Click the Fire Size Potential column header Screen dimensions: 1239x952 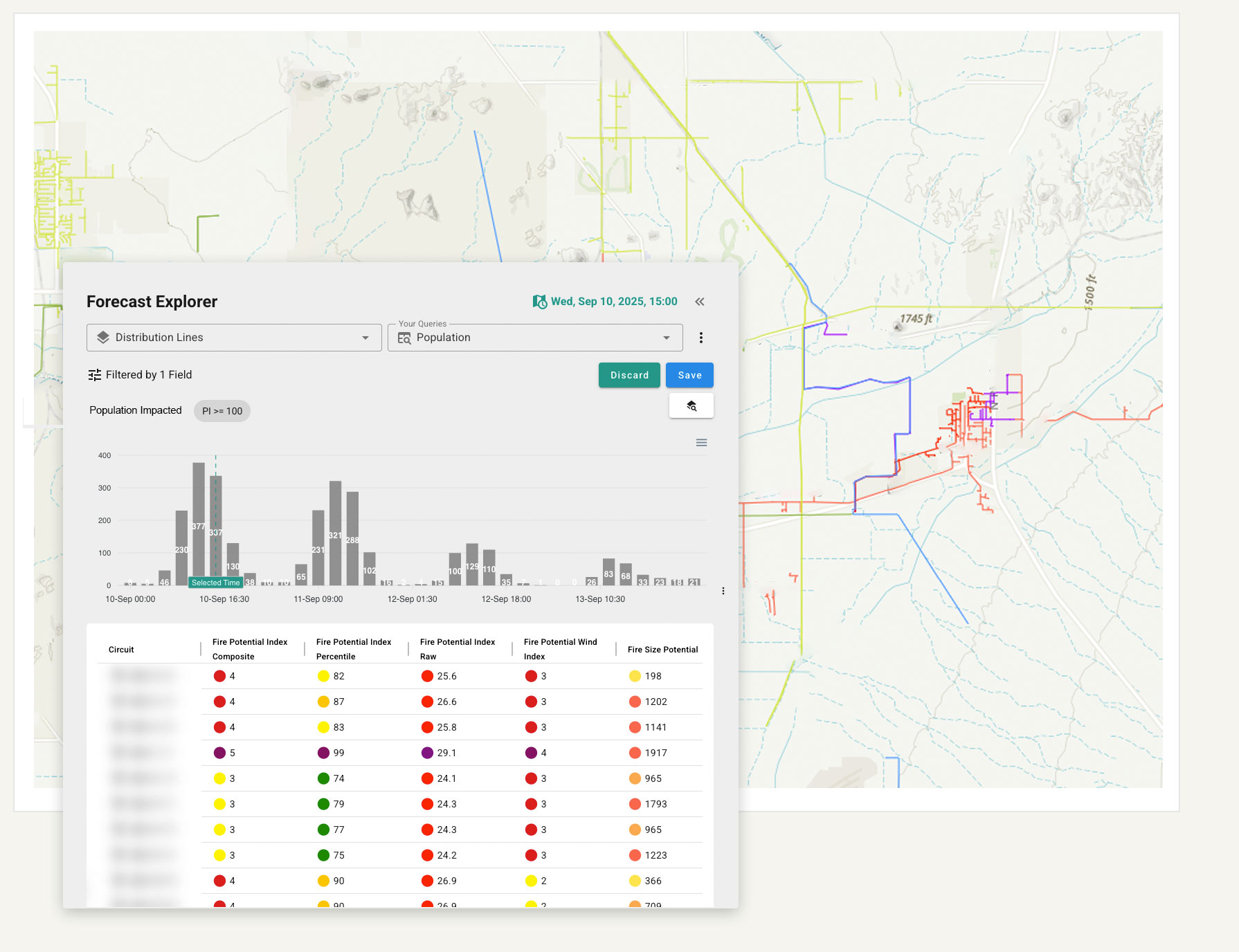662,649
